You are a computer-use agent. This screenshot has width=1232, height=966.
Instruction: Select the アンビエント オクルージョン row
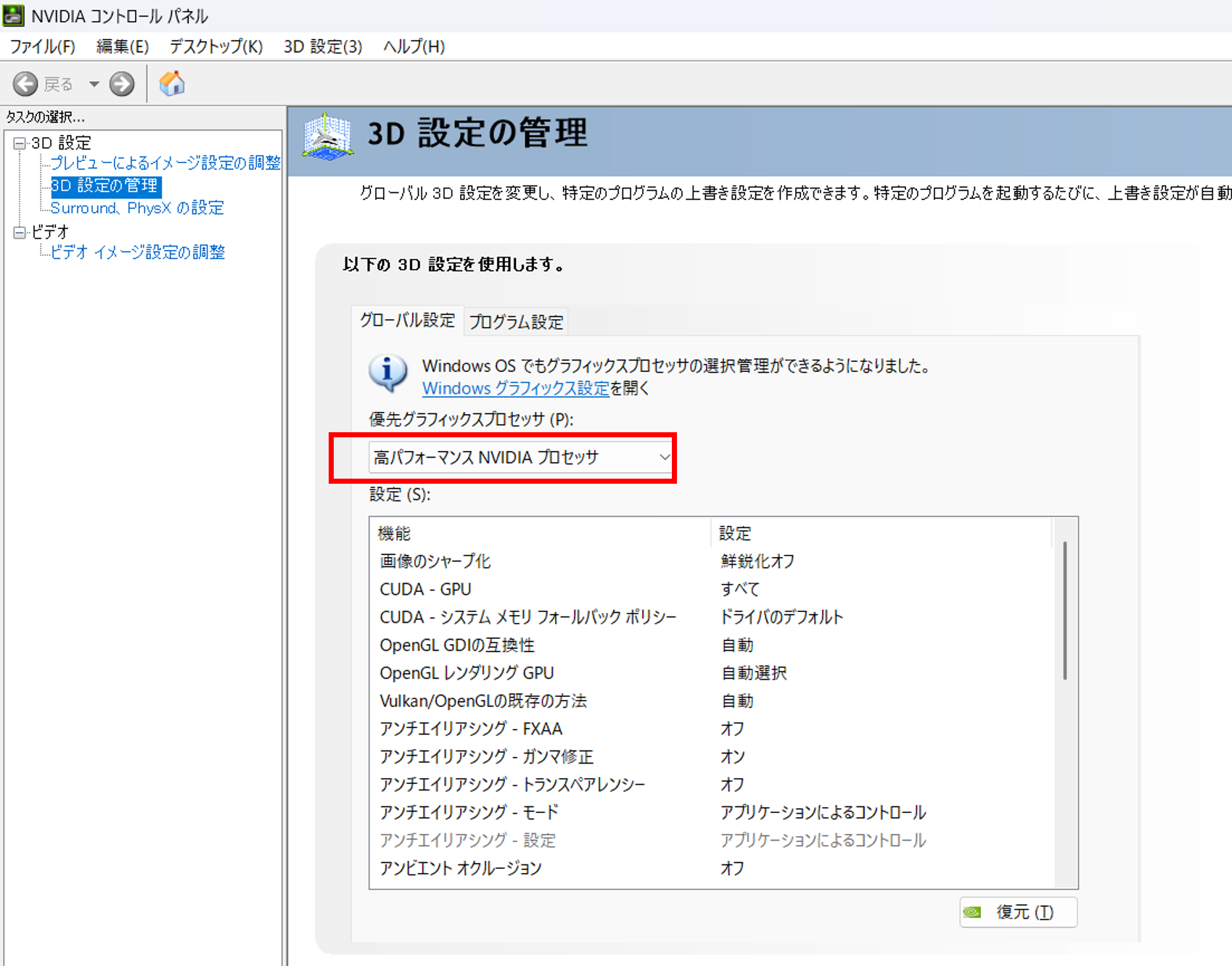[x=711, y=868]
